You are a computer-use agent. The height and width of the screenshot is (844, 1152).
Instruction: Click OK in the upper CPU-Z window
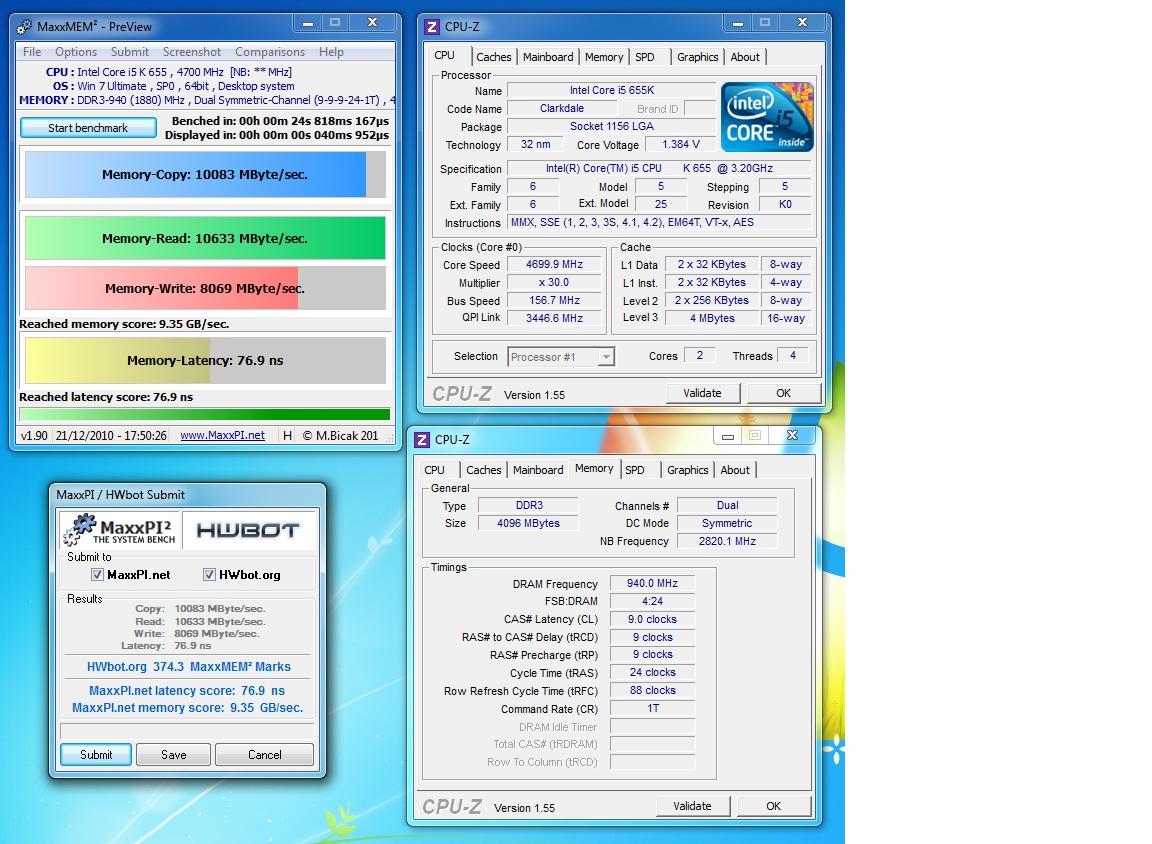click(783, 393)
